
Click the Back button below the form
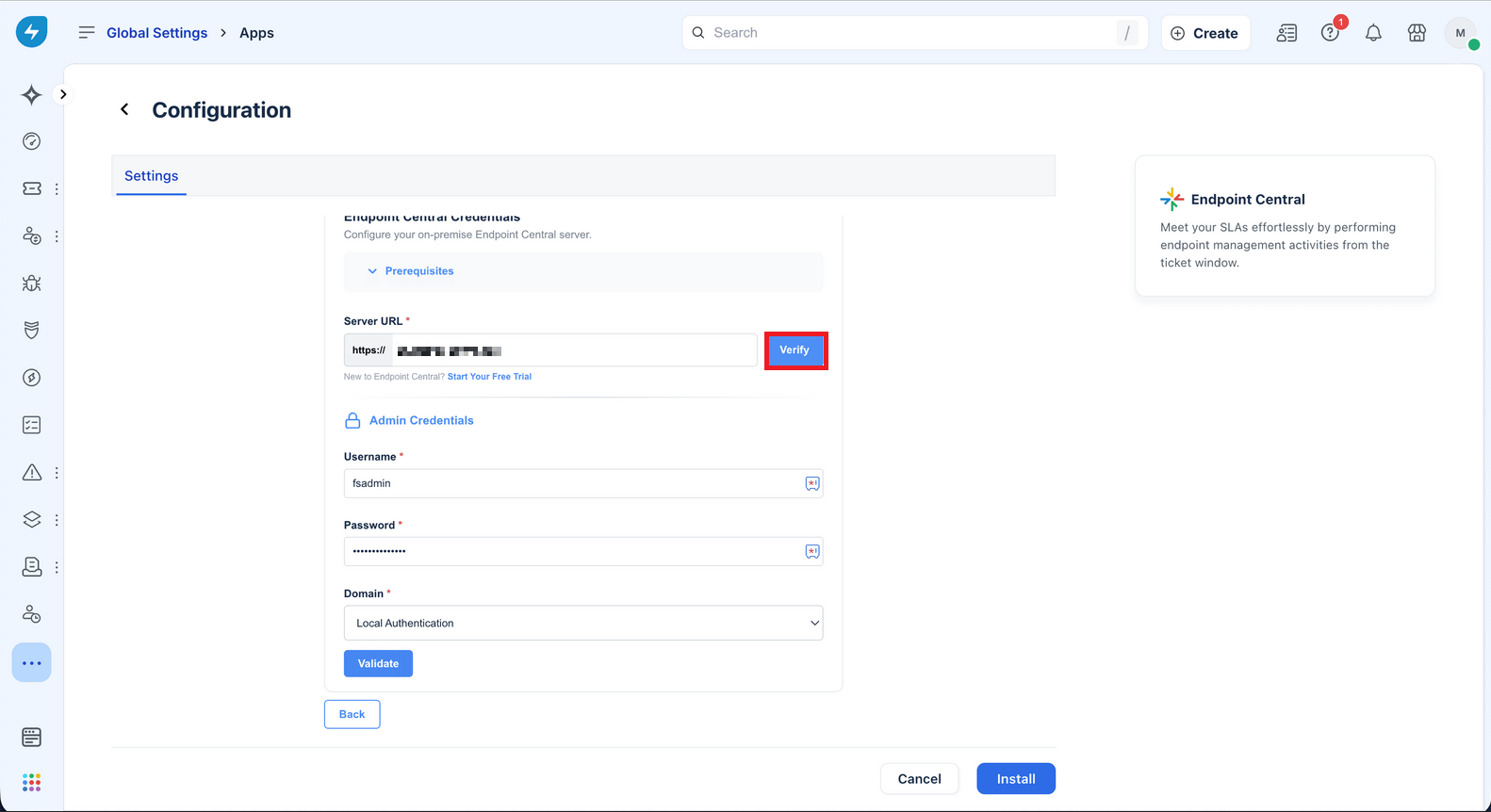pyautogui.click(x=352, y=714)
